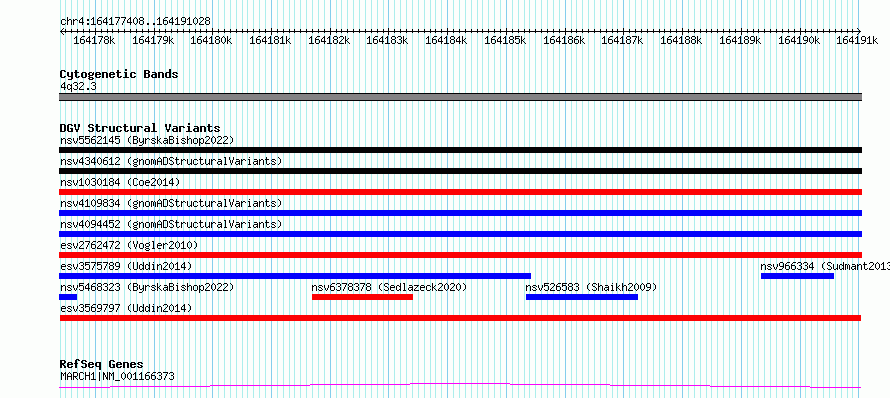
Task: Click the MARCH1|NM_001166373 gene label
Action: point(117,376)
